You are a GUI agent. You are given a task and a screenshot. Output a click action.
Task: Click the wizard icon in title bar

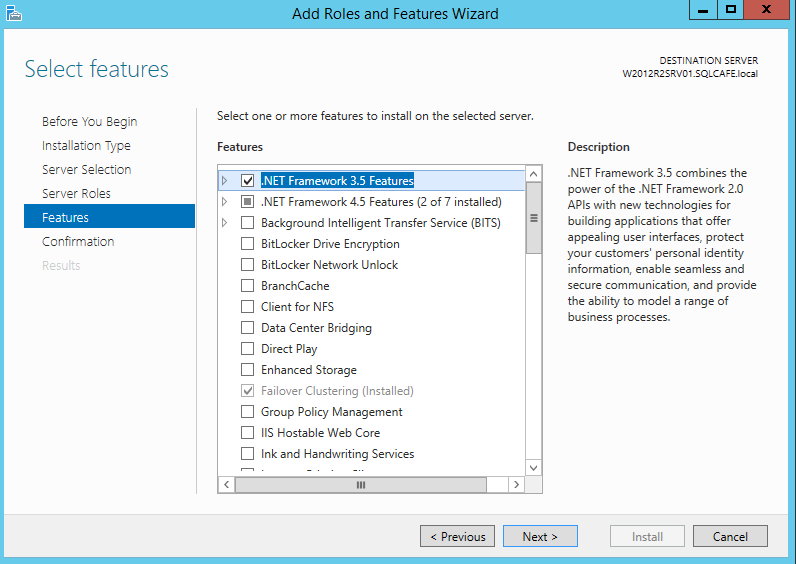pyautogui.click(x=12, y=12)
